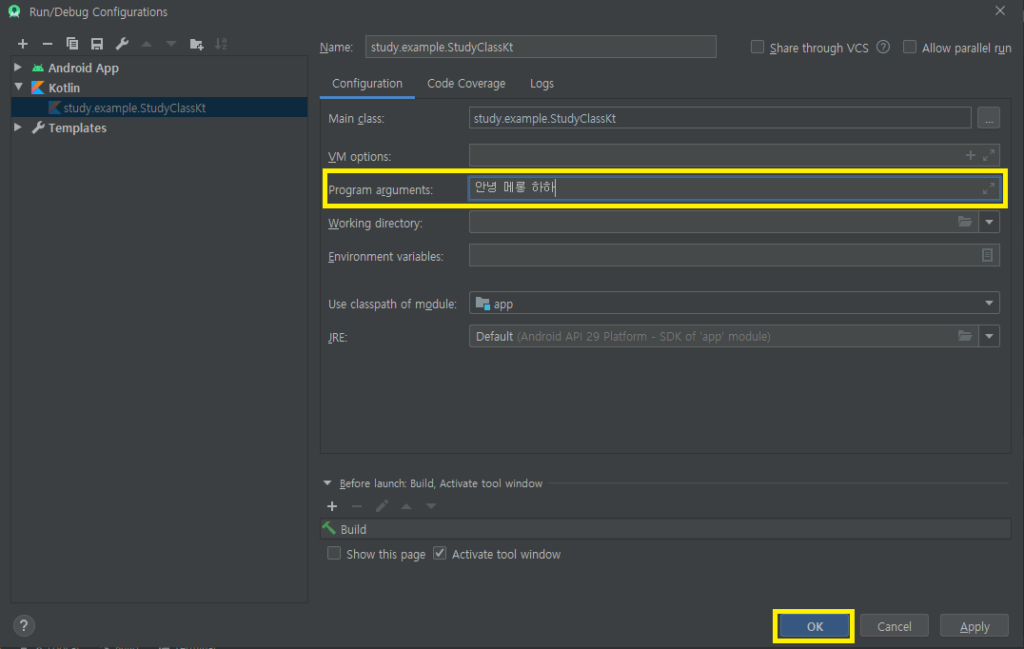Expand the Android App tree node
The height and width of the screenshot is (649, 1024).
[18, 68]
